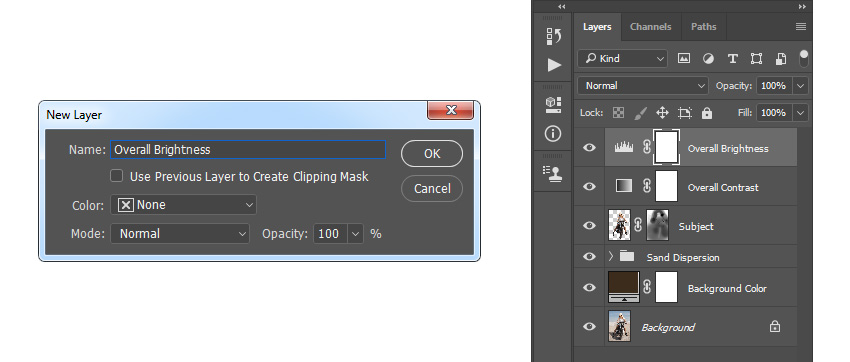Toggle layer filtering switch on or off
Viewport: 850px width, 362px height.
[804, 59]
